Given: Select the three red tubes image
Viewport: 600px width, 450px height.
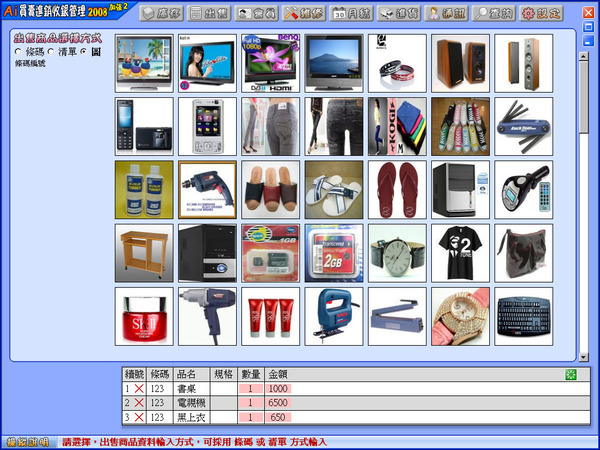Looking at the screenshot, I should pos(271,316).
